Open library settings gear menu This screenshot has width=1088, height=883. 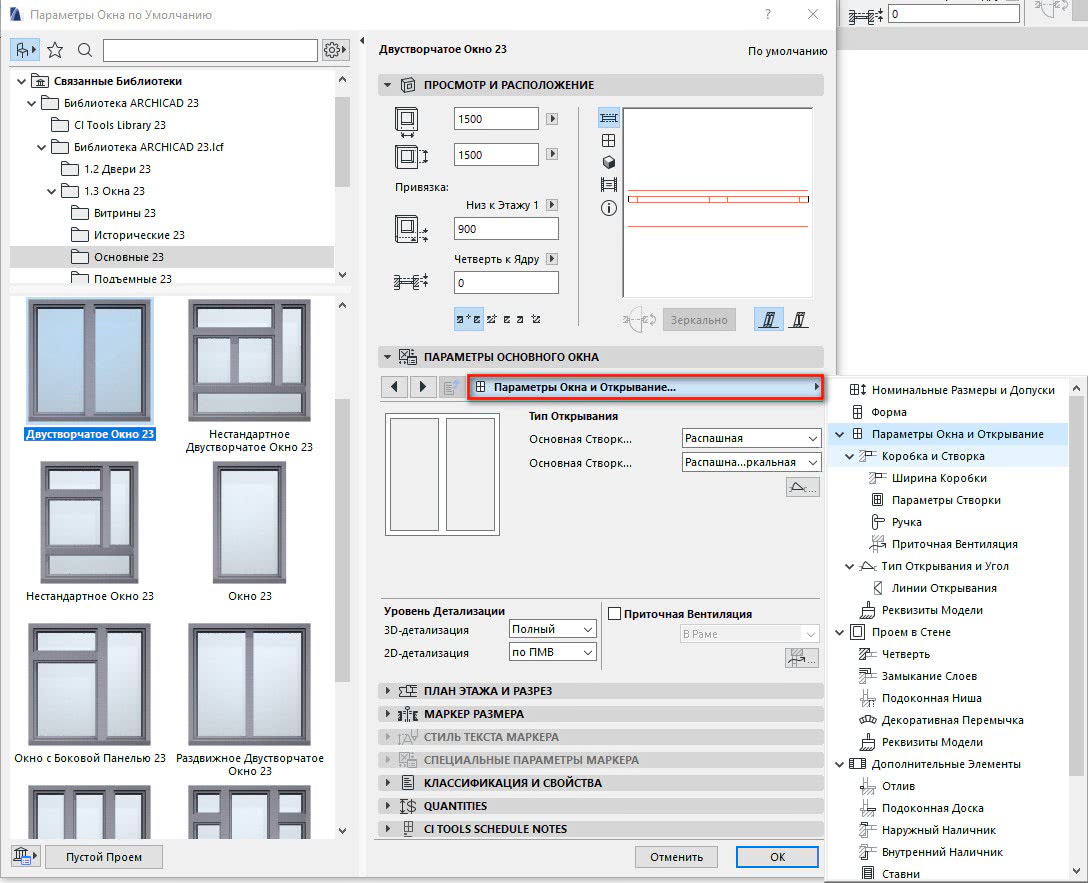tap(335, 50)
